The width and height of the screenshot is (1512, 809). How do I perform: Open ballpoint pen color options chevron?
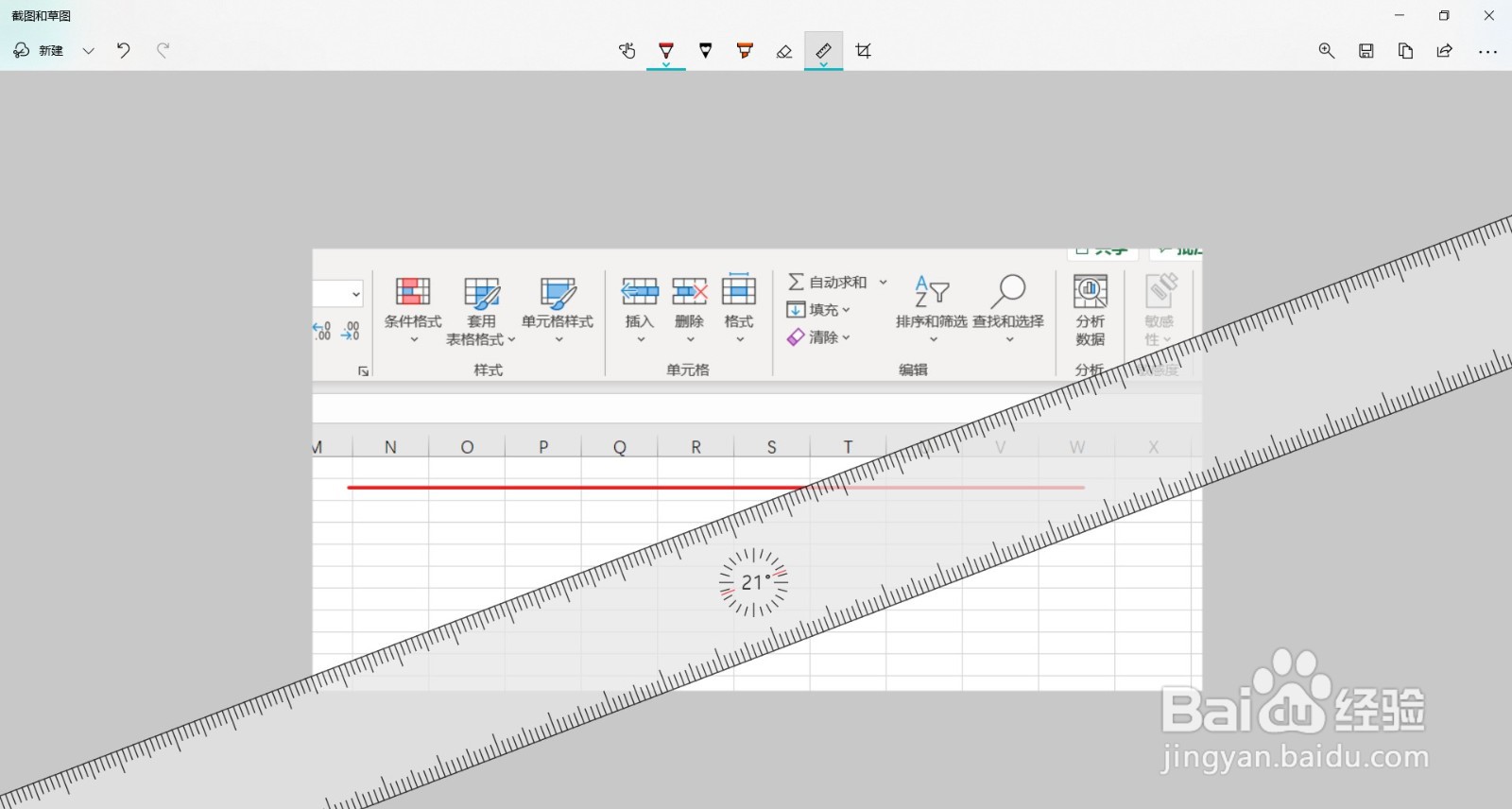click(666, 64)
